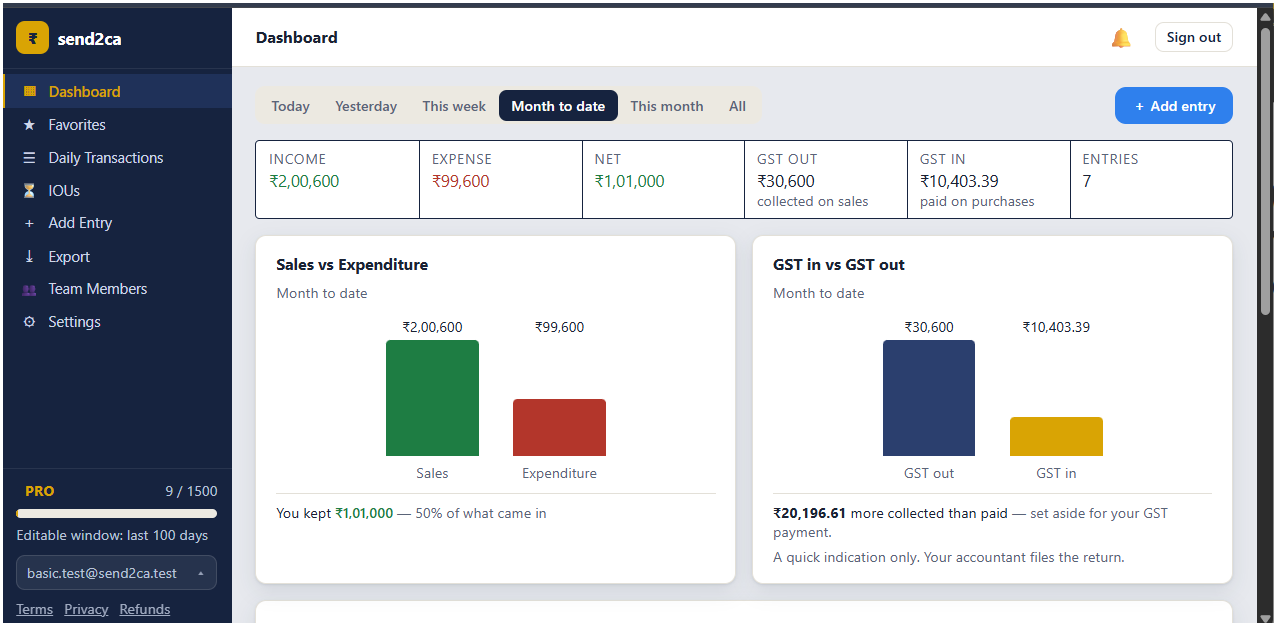Click the EXPENSE ₹99,600 summary card
The height and width of the screenshot is (626, 1277).
[501, 179]
